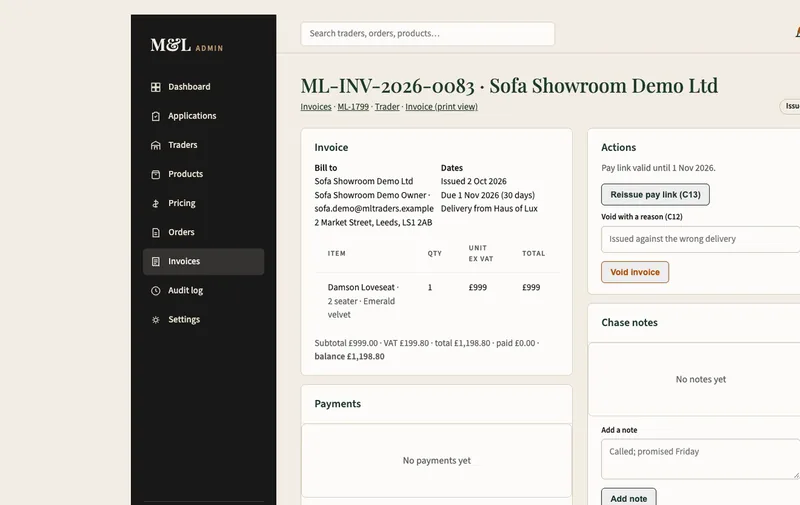Click the Void invoice button
This screenshot has height=505, width=800.
[x=635, y=272]
